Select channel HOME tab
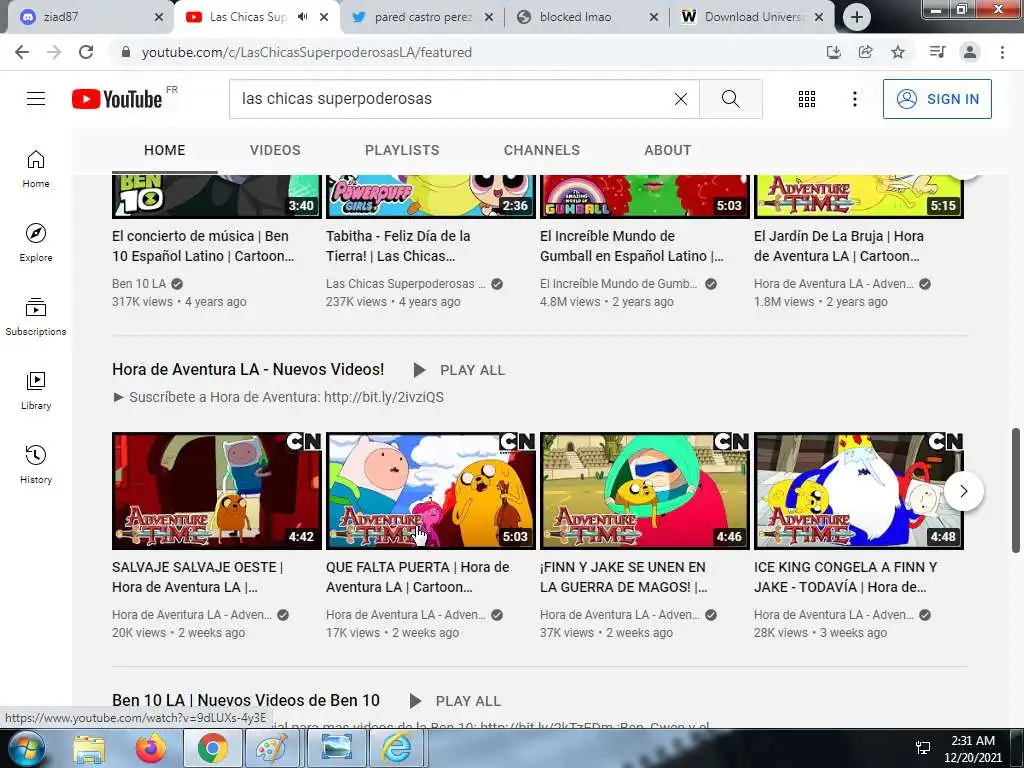The height and width of the screenshot is (768, 1024). pyautogui.click(x=165, y=150)
